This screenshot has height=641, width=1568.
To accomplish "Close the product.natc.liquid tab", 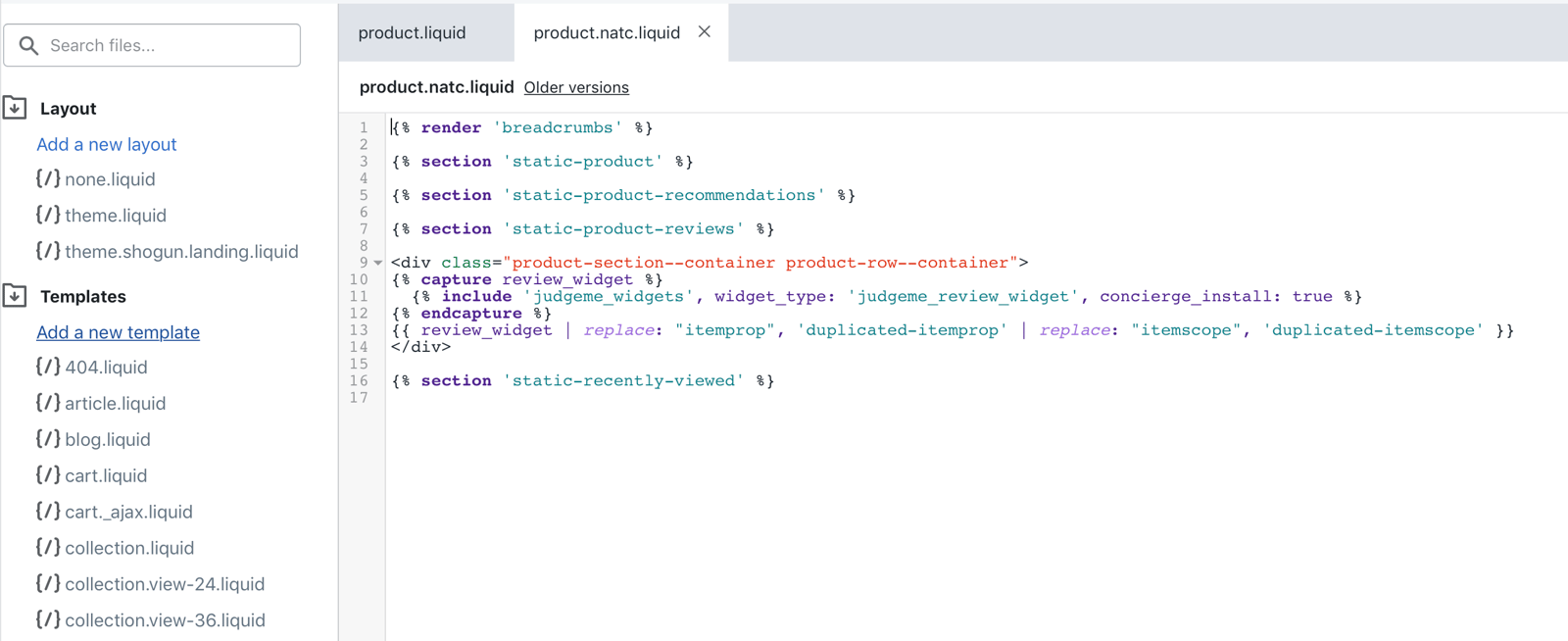I will click(705, 31).
